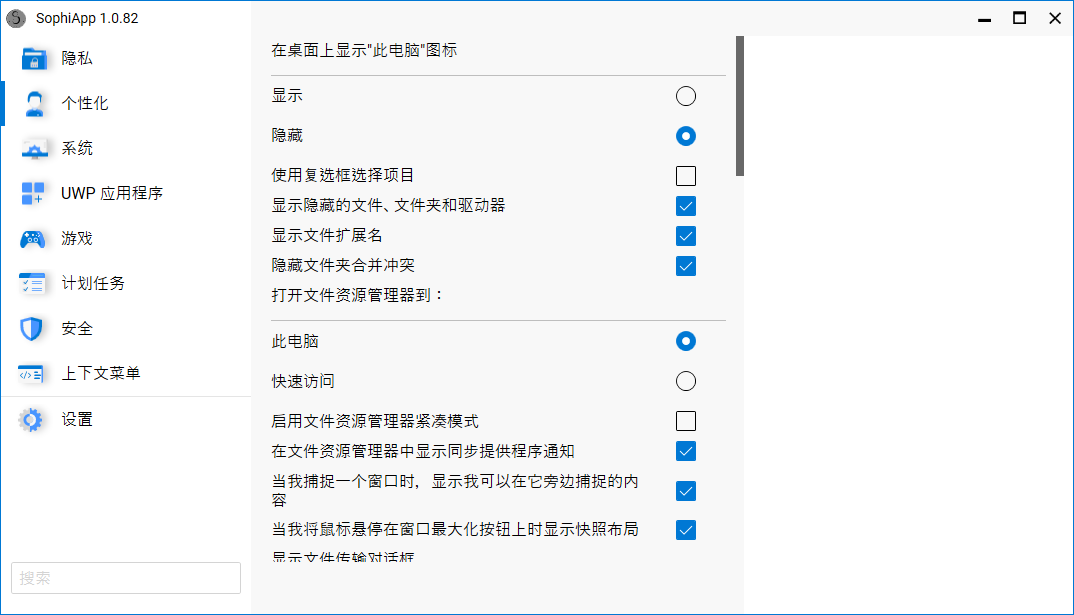This screenshot has height=615, width=1074.
Task: Click the Settings (设置) gear icon
Action: 32,420
